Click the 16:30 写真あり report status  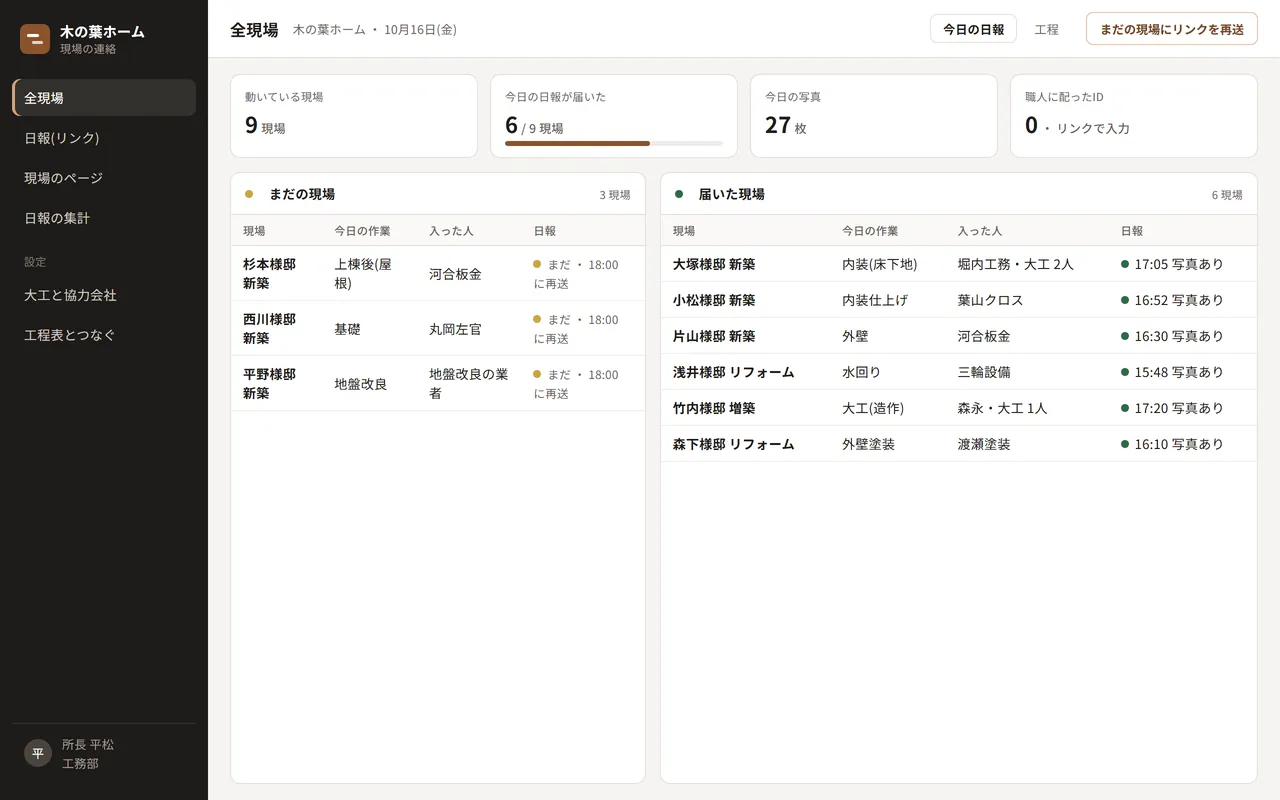(x=1172, y=336)
